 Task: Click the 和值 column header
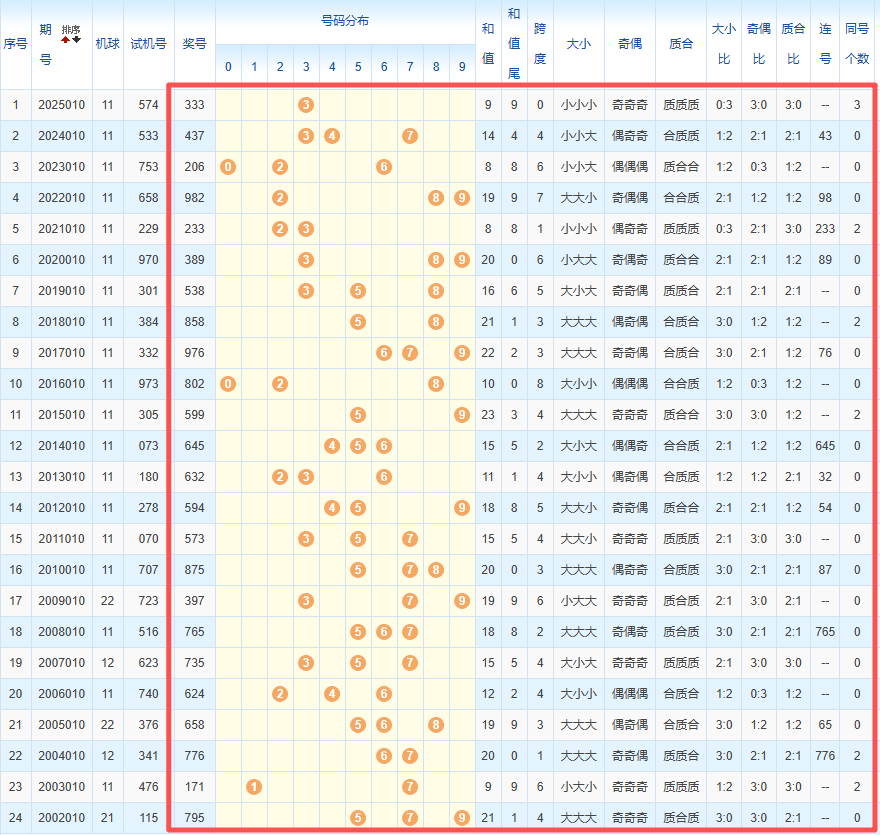(x=488, y=44)
